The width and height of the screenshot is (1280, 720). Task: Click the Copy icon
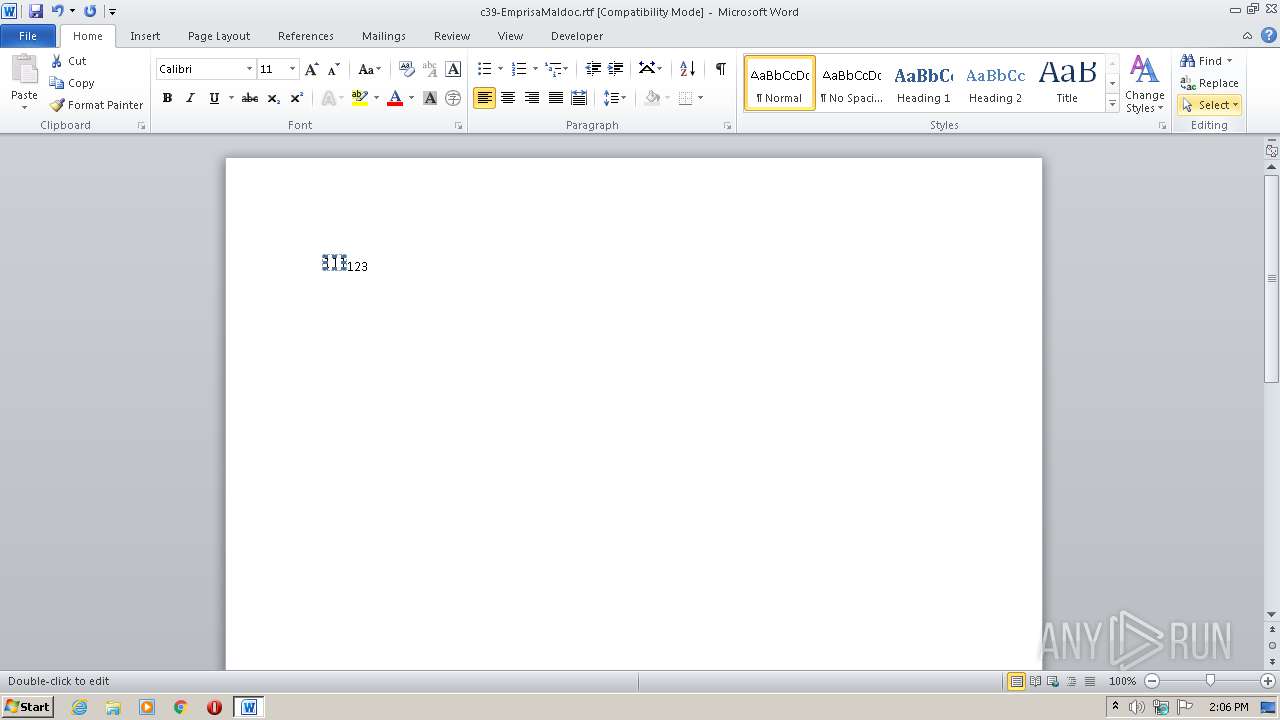(x=57, y=83)
